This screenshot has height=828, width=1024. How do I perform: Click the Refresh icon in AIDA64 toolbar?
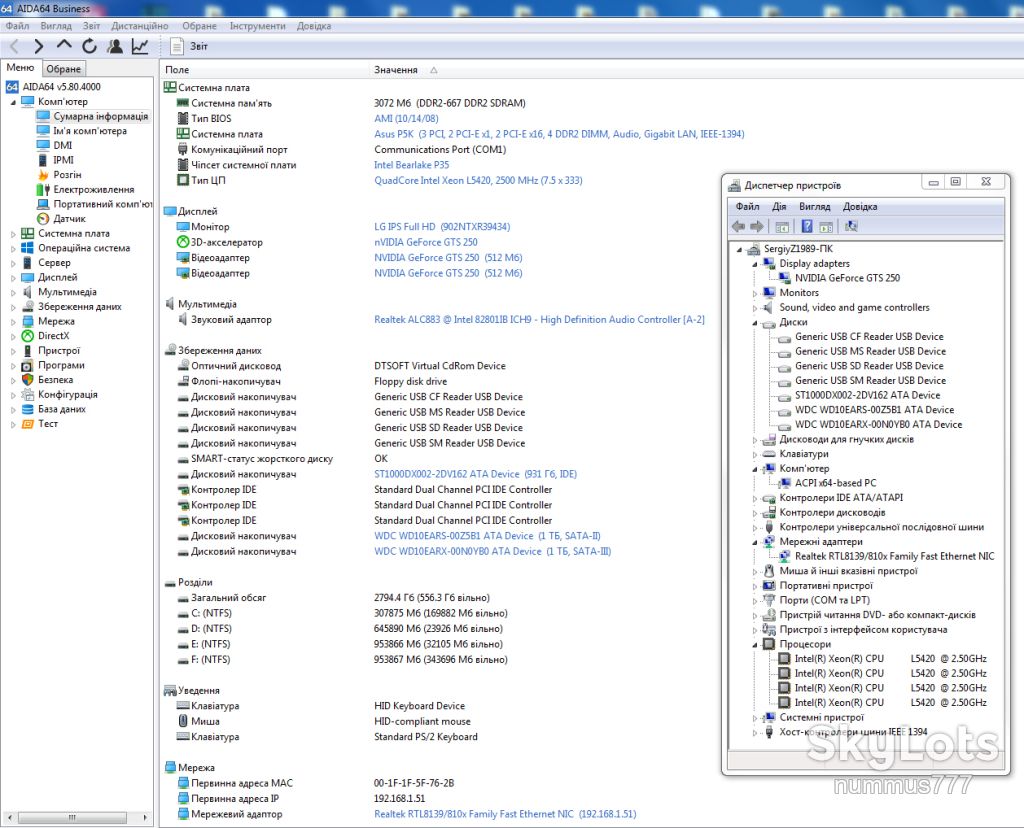coord(89,46)
